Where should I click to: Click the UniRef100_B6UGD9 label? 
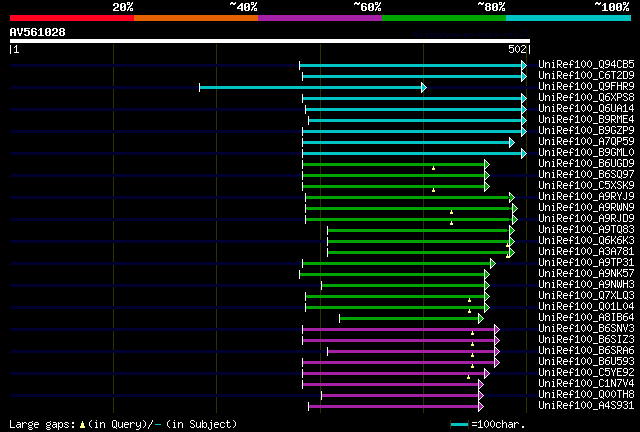point(586,163)
